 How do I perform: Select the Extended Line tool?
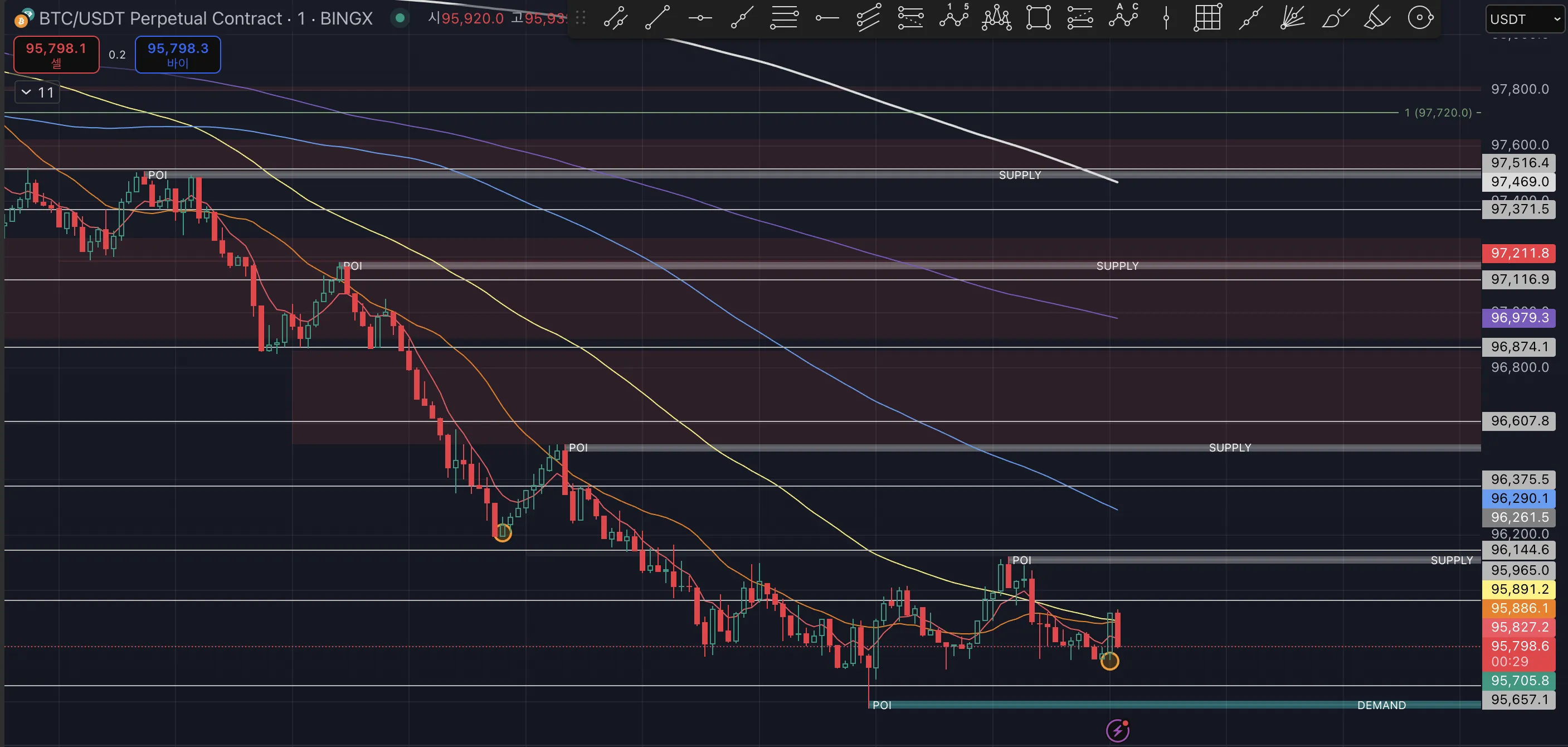[1250, 18]
